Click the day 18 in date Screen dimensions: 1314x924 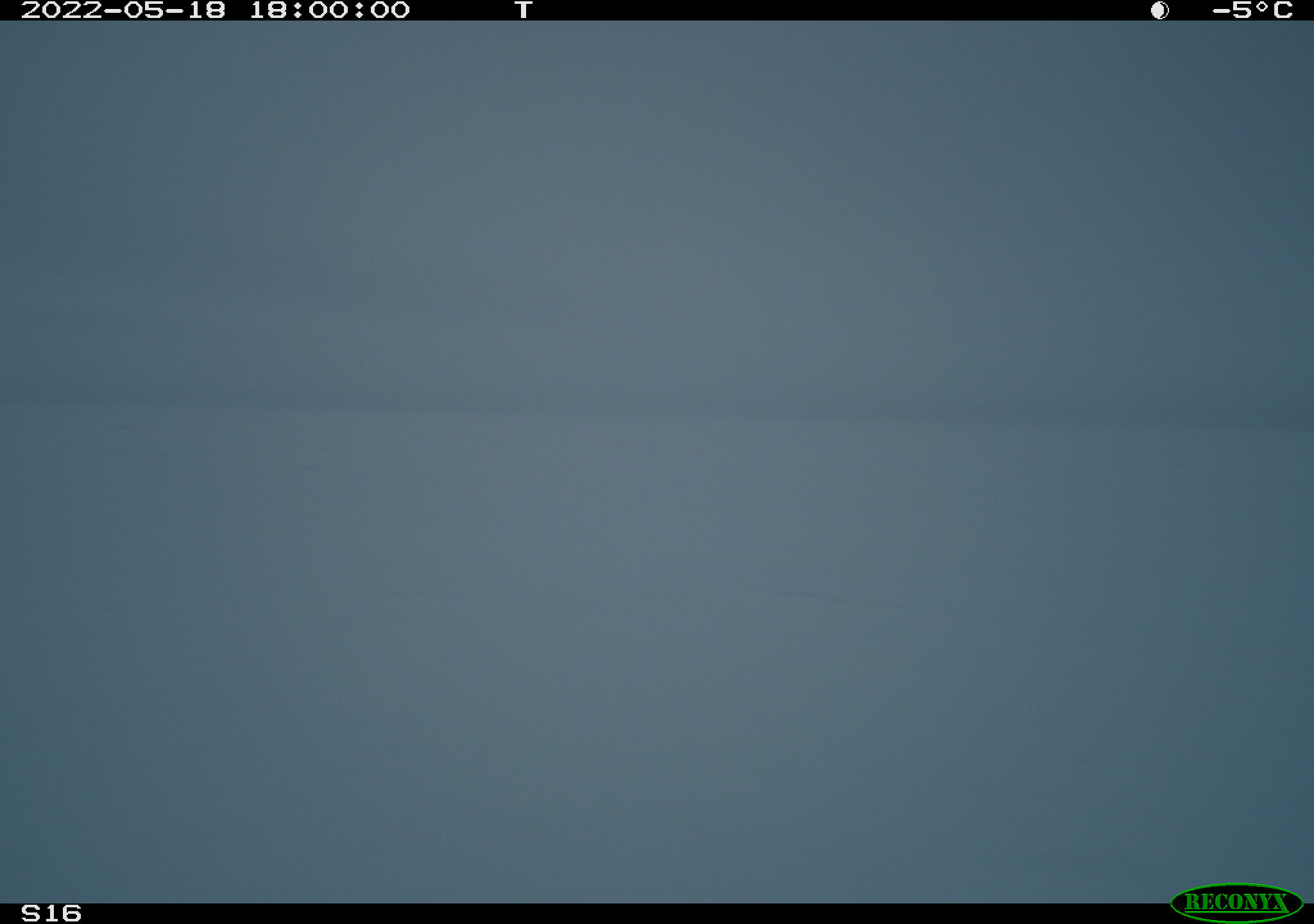click(x=206, y=10)
